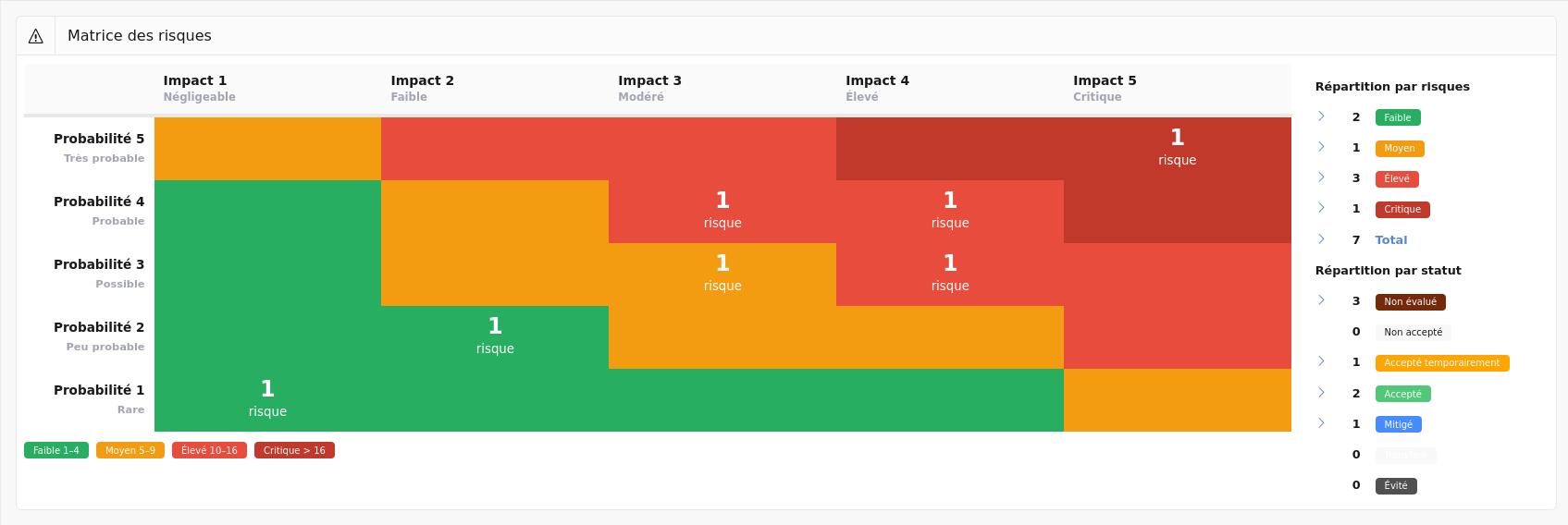
Task: Expand the Élevé risk row chevron
Action: pos(1321,177)
